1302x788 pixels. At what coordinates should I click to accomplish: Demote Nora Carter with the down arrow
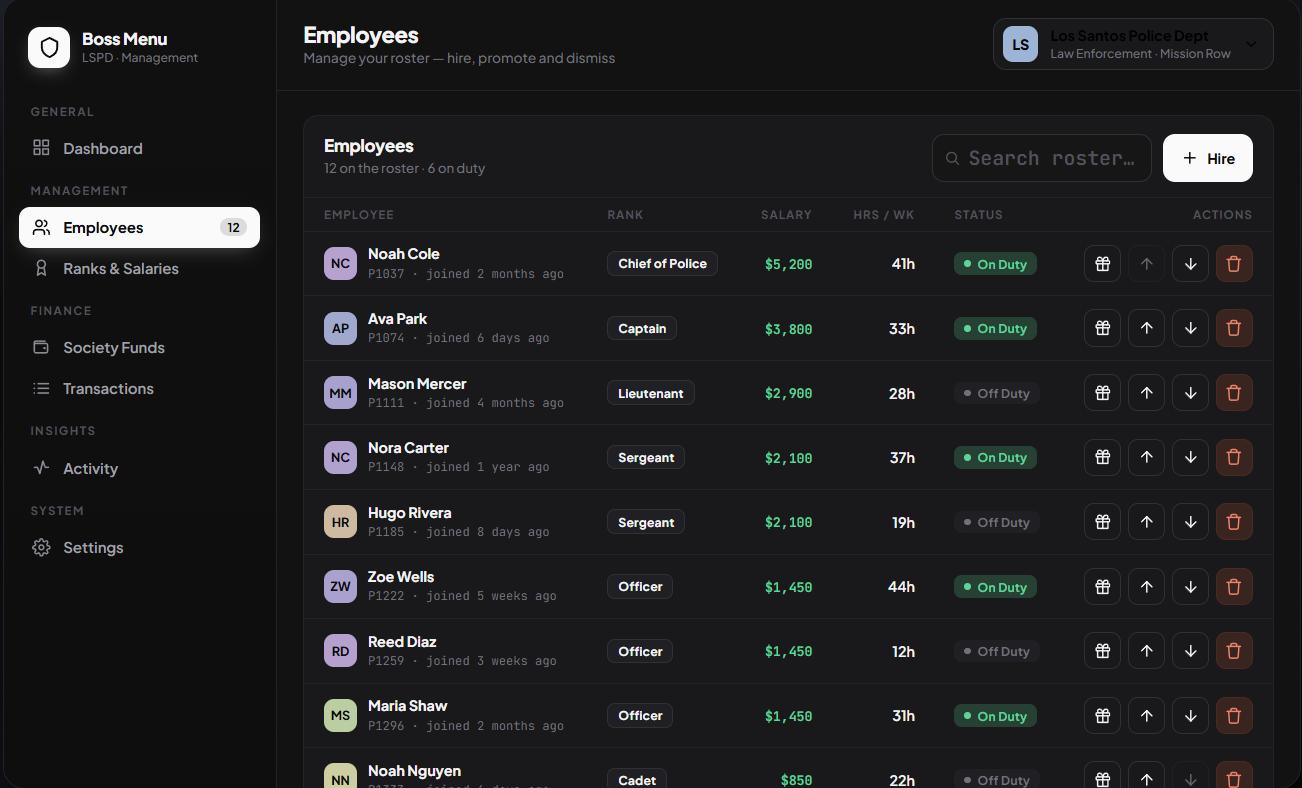[x=1190, y=457]
